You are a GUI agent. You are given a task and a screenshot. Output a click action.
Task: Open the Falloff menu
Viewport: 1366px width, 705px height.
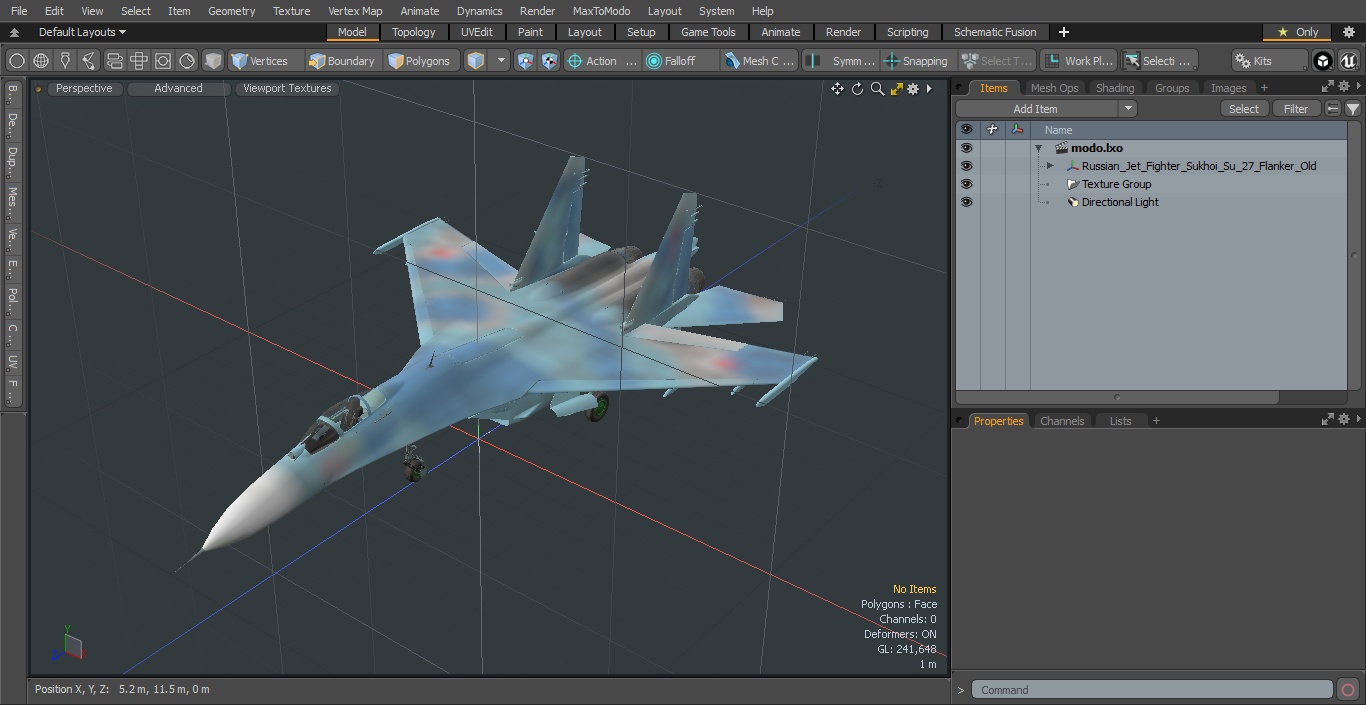pos(680,61)
